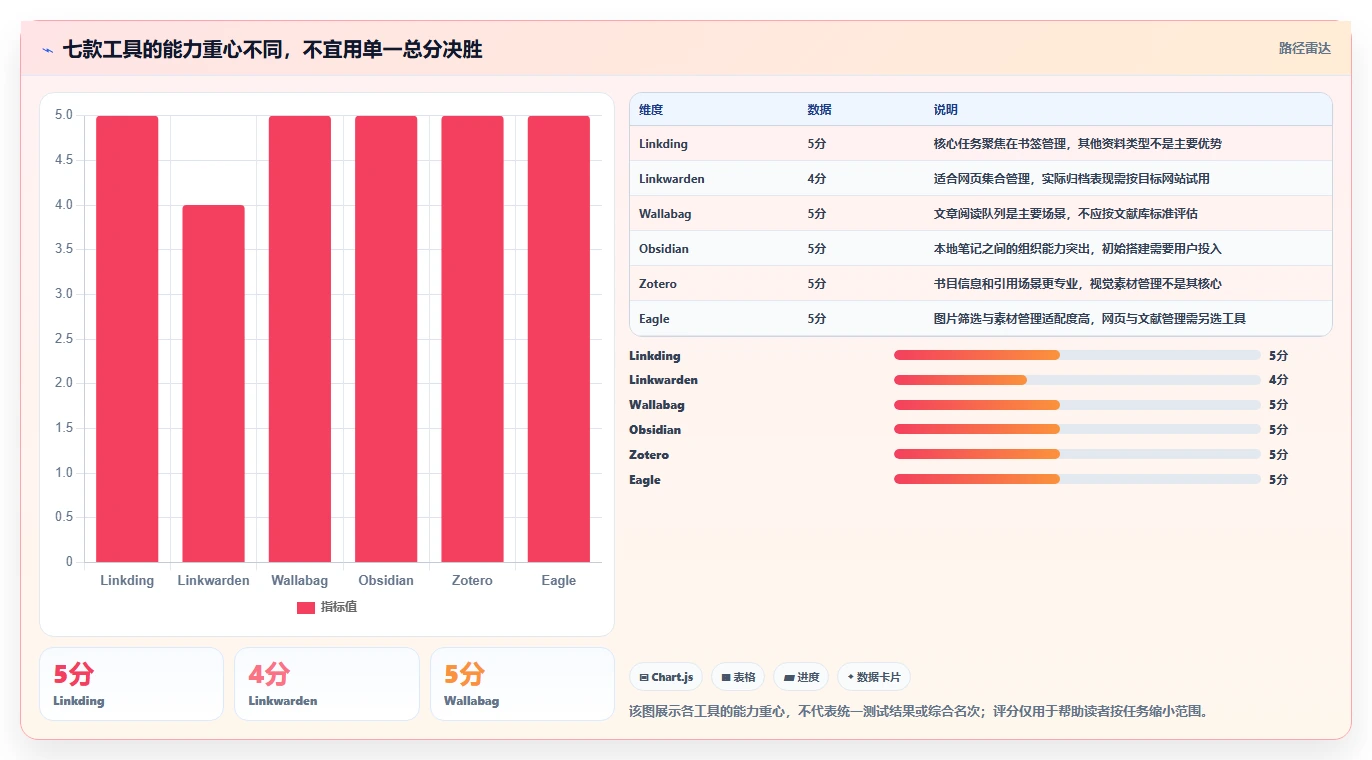Click the Linkding bar in the chart
1372x760 pixels.
127,339
